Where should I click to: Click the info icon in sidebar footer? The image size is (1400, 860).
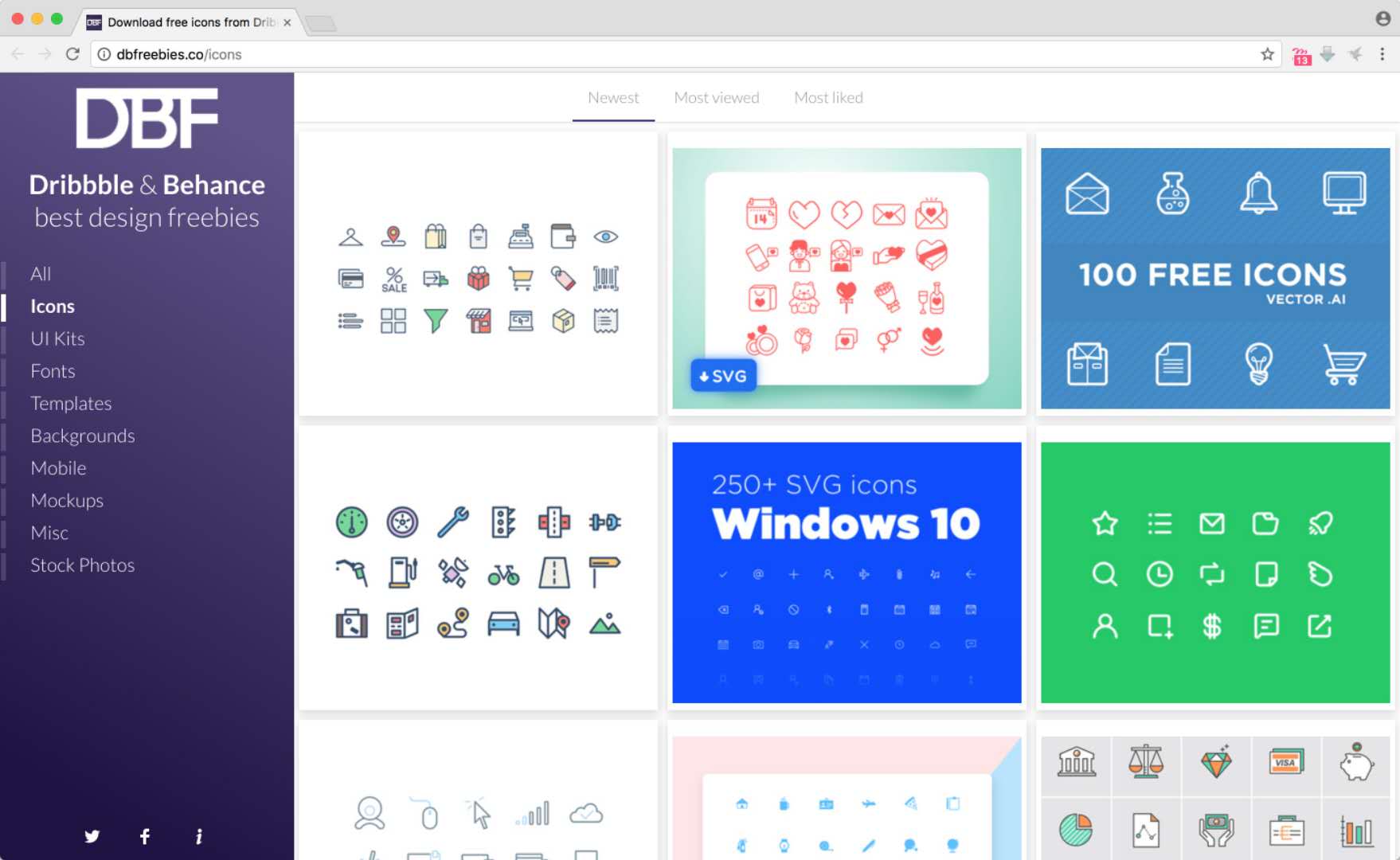199,836
